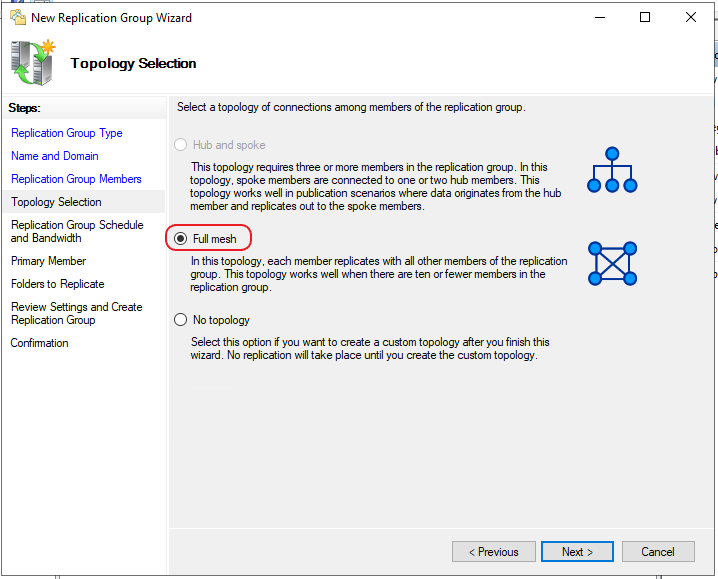Image resolution: width=718 pixels, height=579 pixels.
Task: Click the Hub and spoke description paragraph
Action: click(375, 186)
